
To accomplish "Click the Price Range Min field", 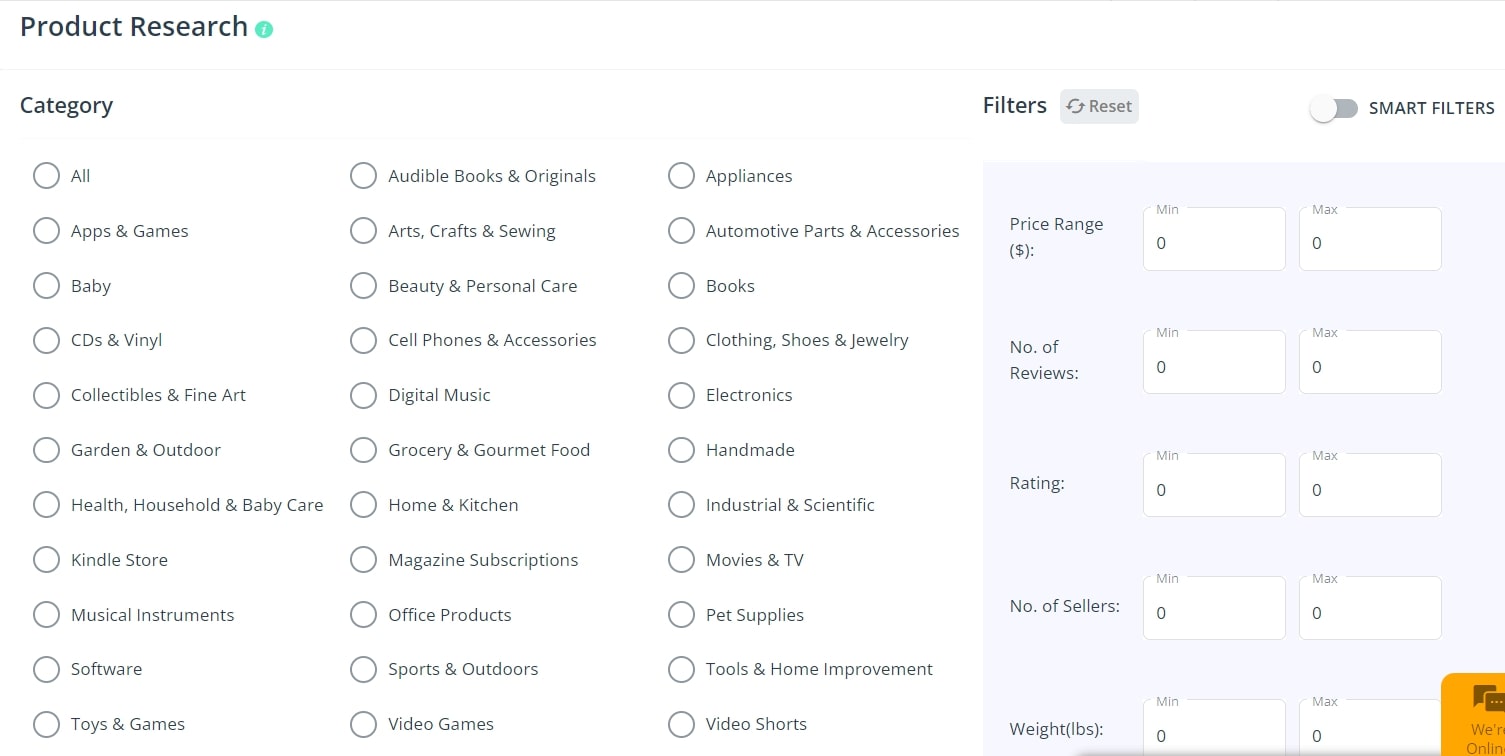I will coord(1214,239).
